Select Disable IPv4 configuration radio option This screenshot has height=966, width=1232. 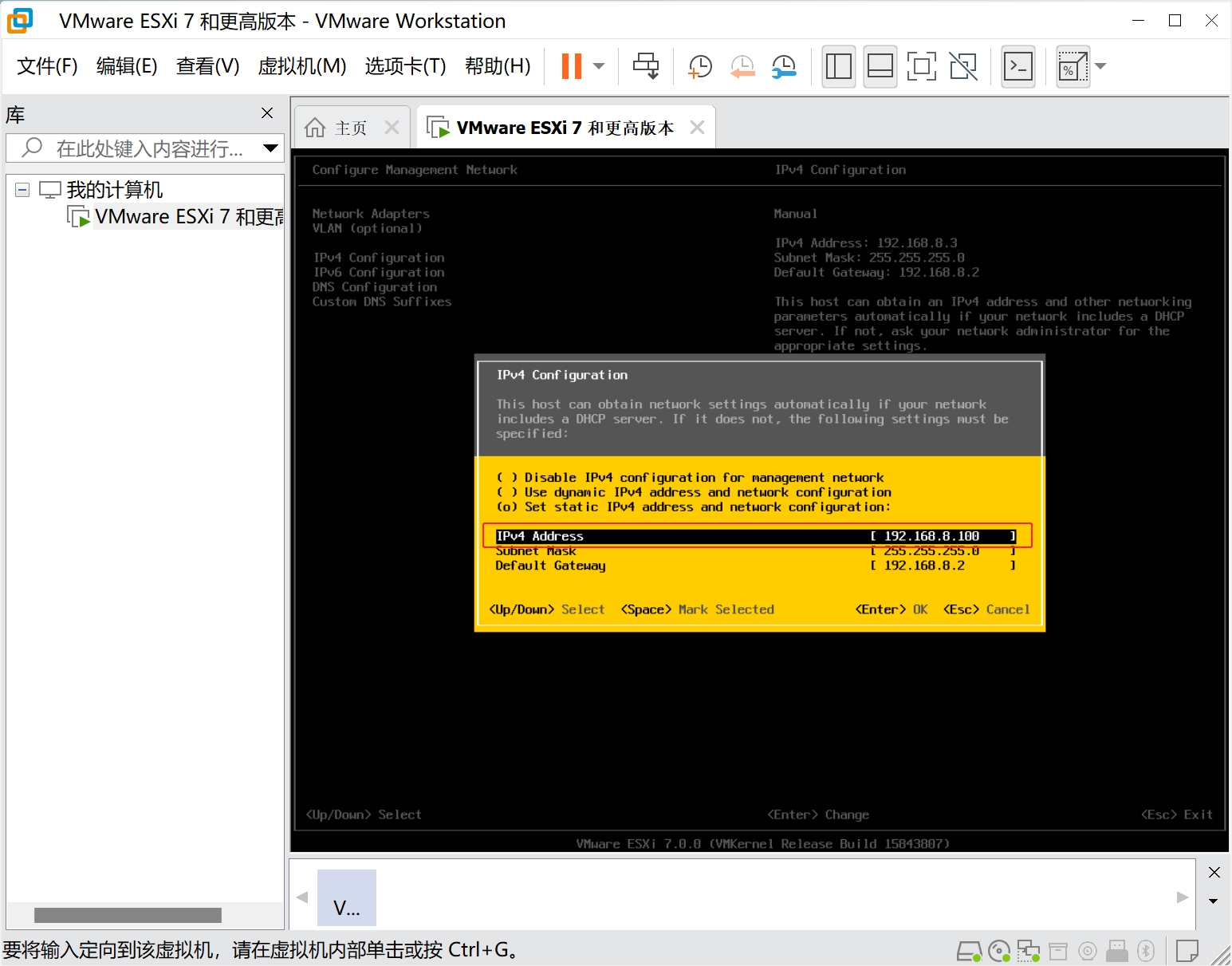(x=507, y=478)
